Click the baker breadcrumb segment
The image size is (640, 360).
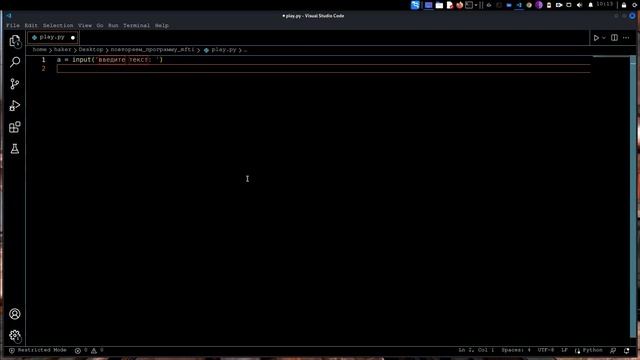63,49
